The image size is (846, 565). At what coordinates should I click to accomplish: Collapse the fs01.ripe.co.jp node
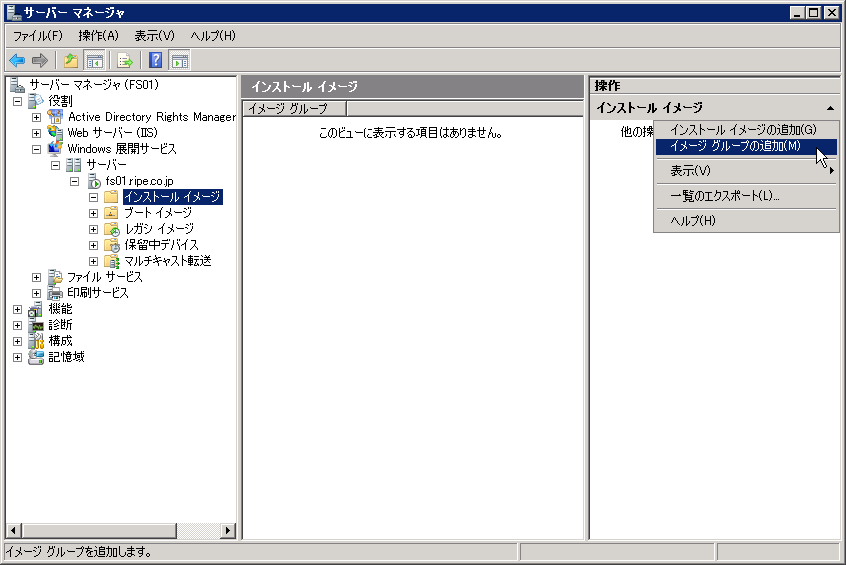(74, 181)
